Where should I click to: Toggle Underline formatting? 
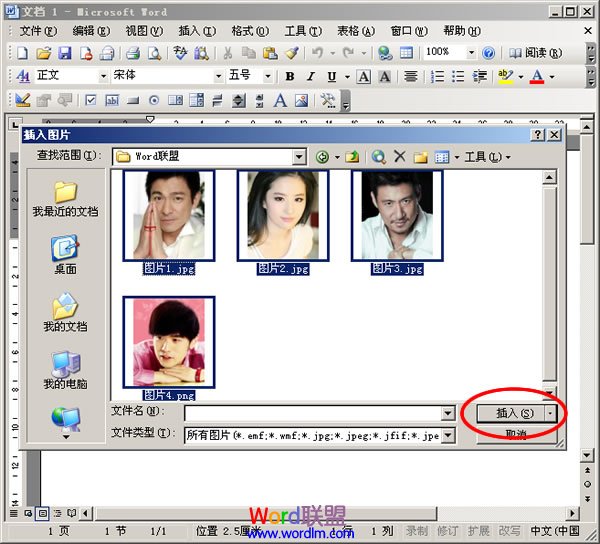pyautogui.click(x=331, y=77)
